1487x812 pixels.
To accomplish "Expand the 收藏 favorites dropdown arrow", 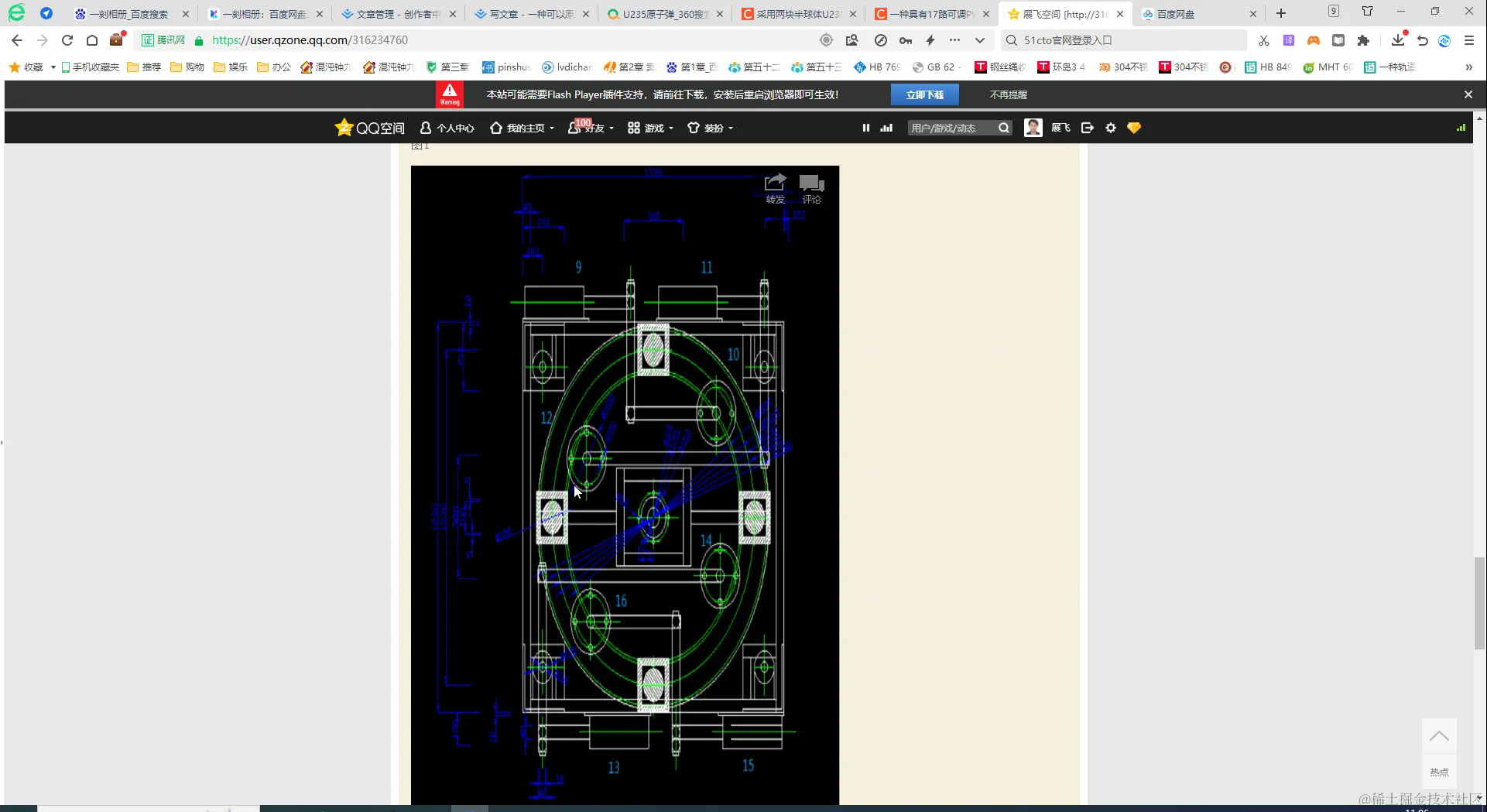I will coord(53,67).
